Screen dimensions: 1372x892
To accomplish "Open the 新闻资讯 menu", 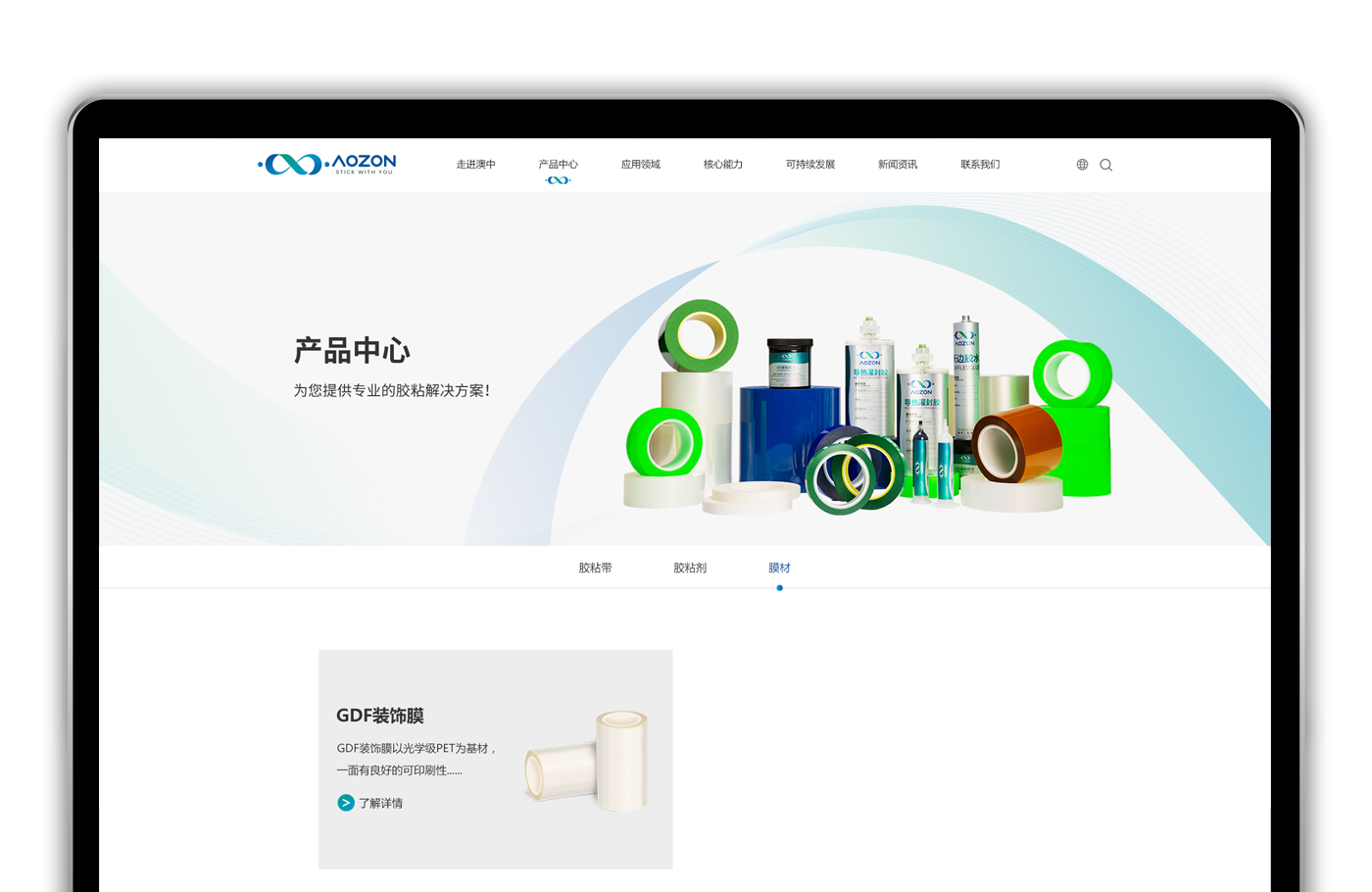I will [x=897, y=165].
